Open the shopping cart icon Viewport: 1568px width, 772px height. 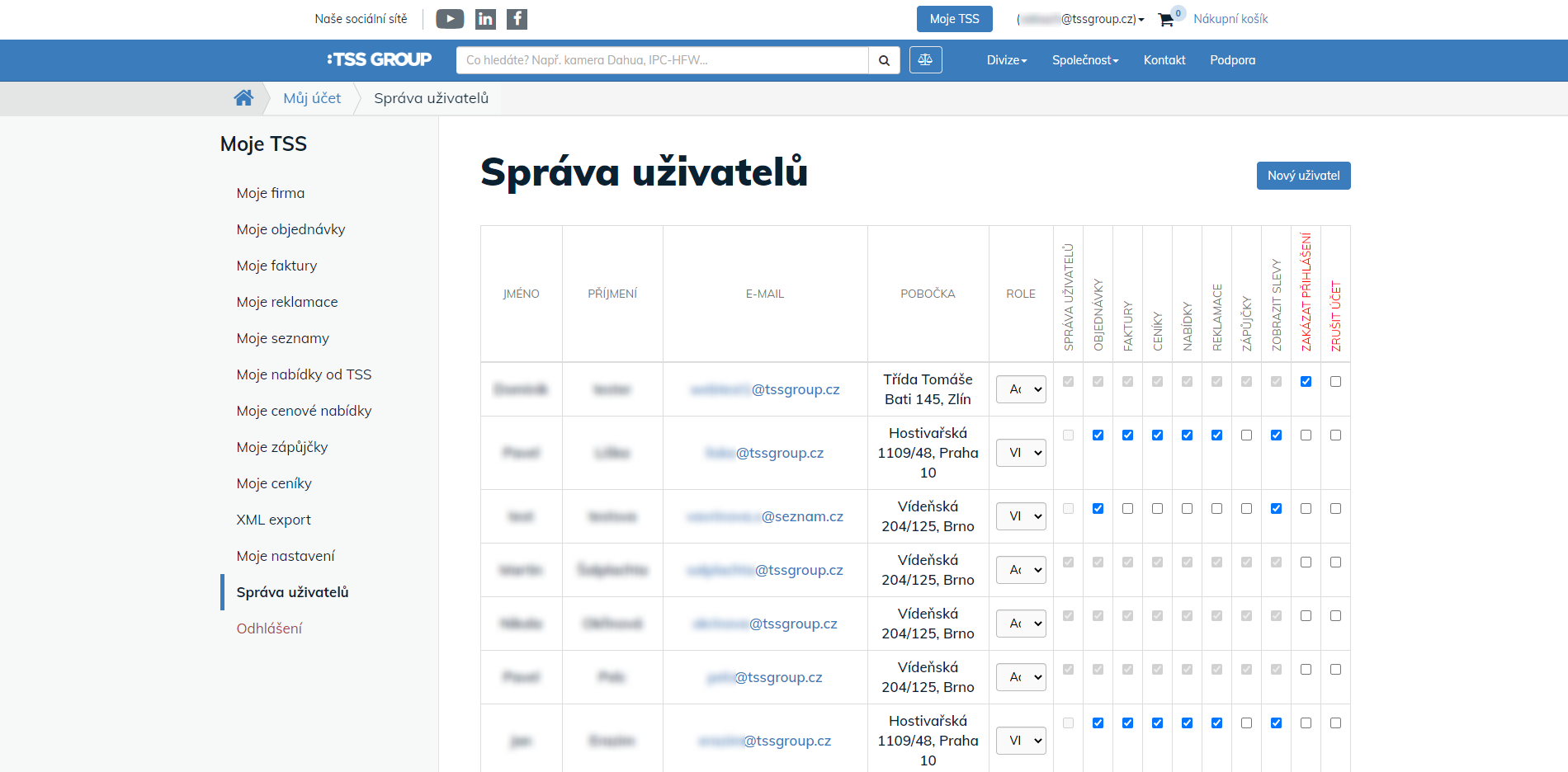1165,20
